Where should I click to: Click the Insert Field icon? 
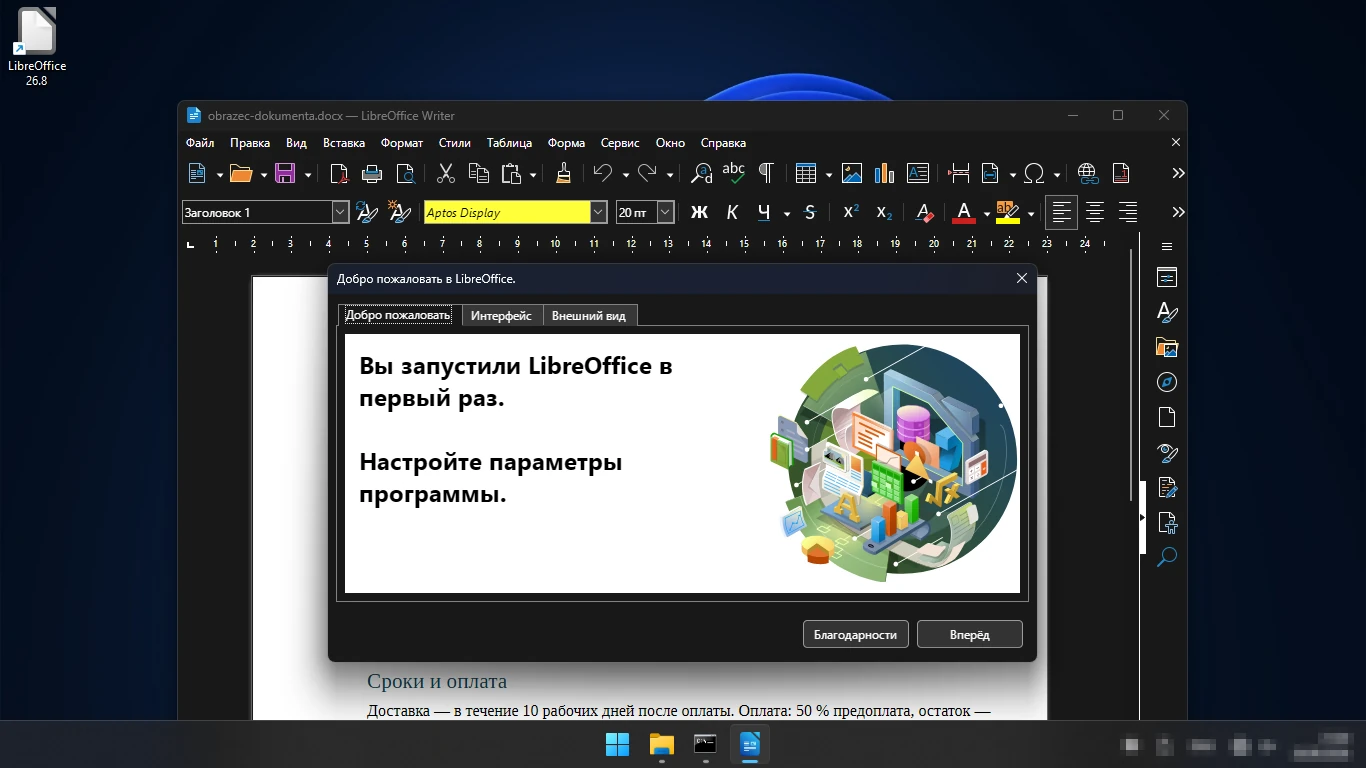(x=990, y=173)
